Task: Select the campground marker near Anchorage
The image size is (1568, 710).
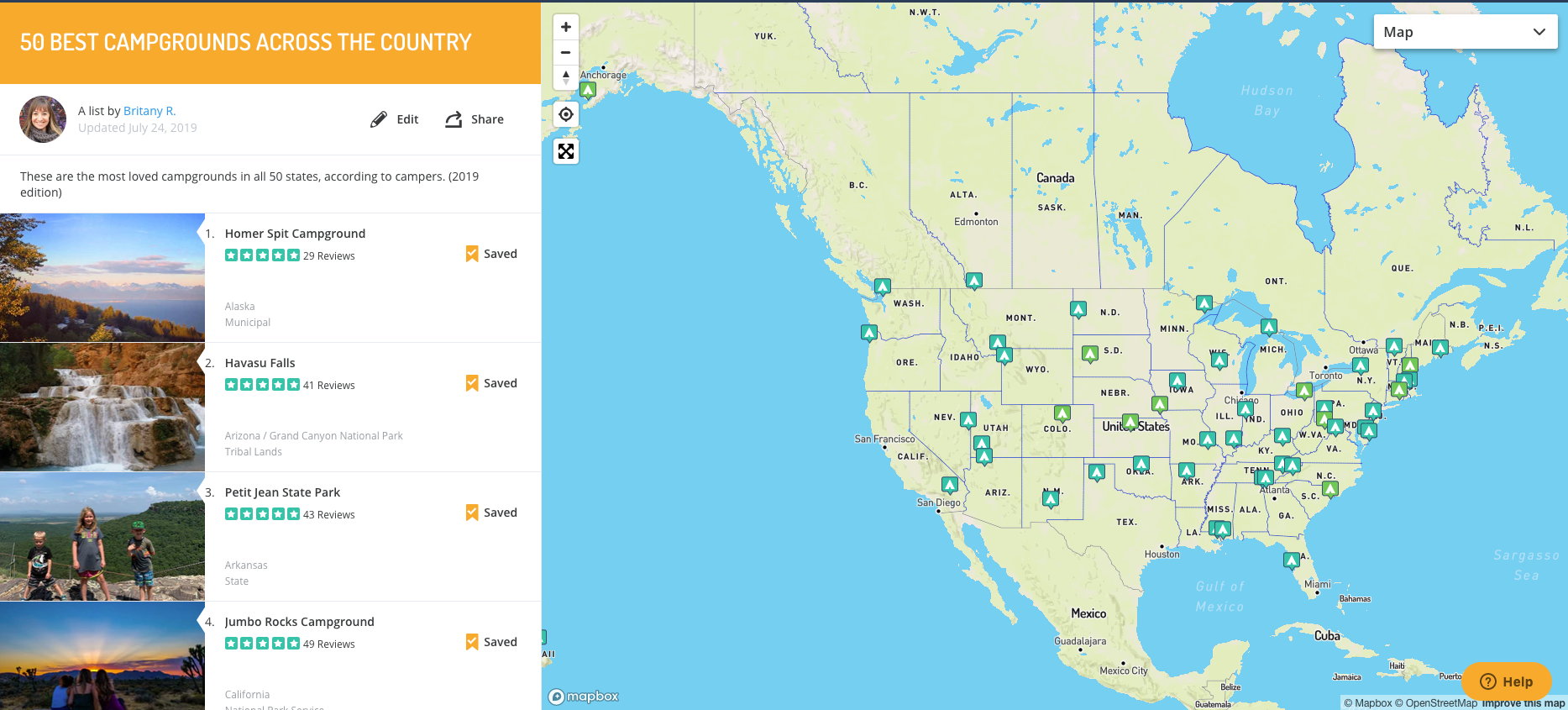Action: pos(588,90)
